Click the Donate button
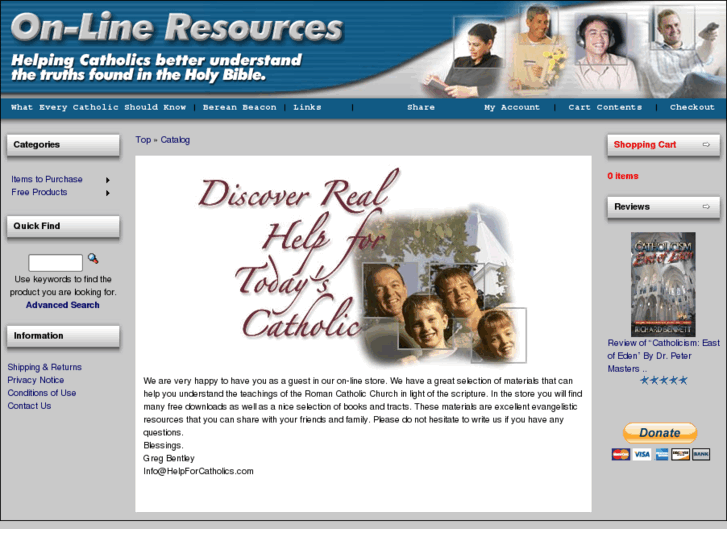 660,433
